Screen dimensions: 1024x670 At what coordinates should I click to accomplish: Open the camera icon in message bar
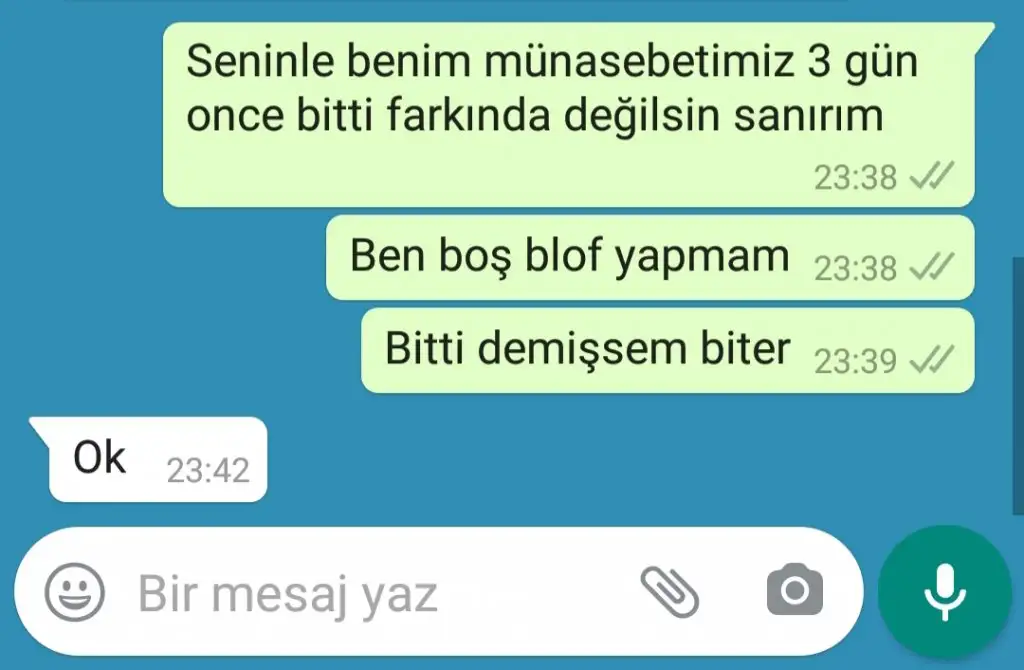coord(794,590)
